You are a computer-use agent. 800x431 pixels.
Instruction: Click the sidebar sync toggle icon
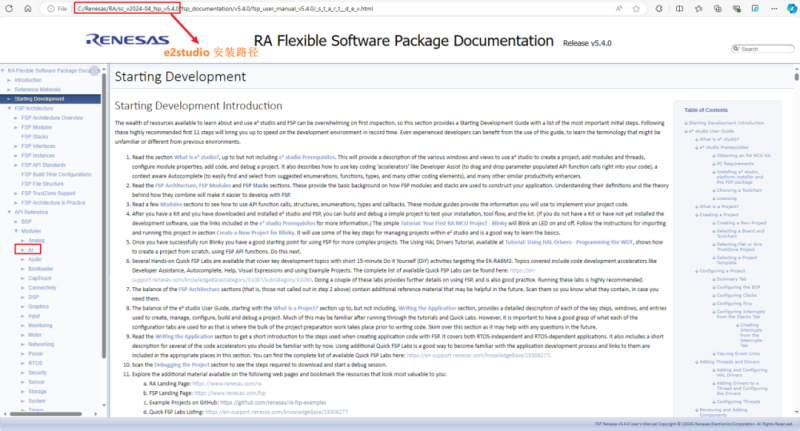coord(95,70)
